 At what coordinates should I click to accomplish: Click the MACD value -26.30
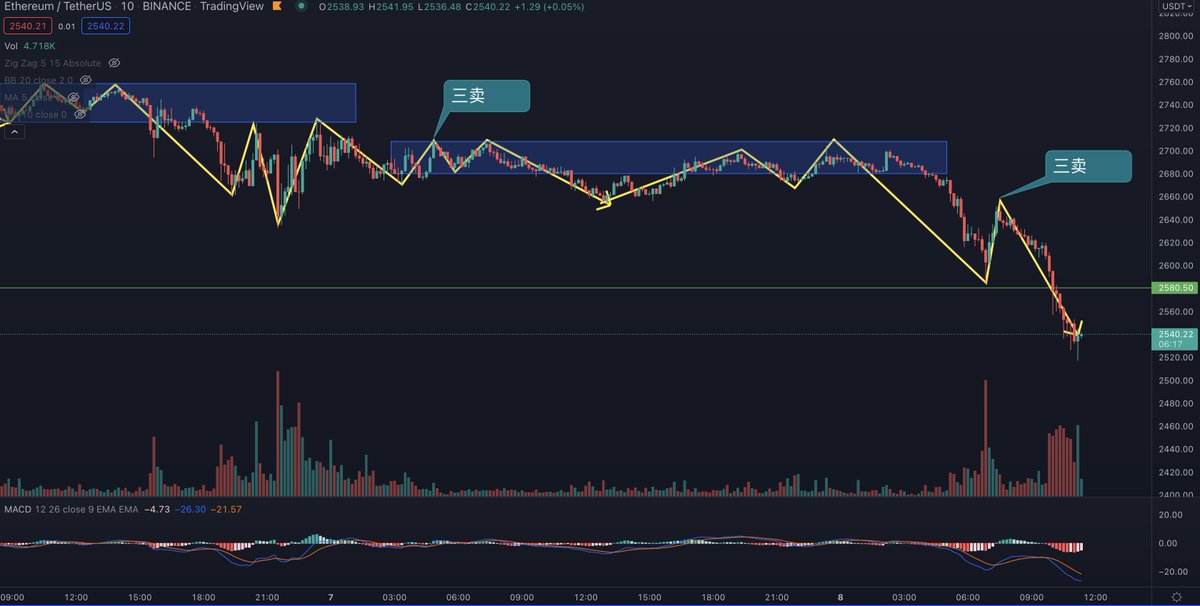coord(190,509)
